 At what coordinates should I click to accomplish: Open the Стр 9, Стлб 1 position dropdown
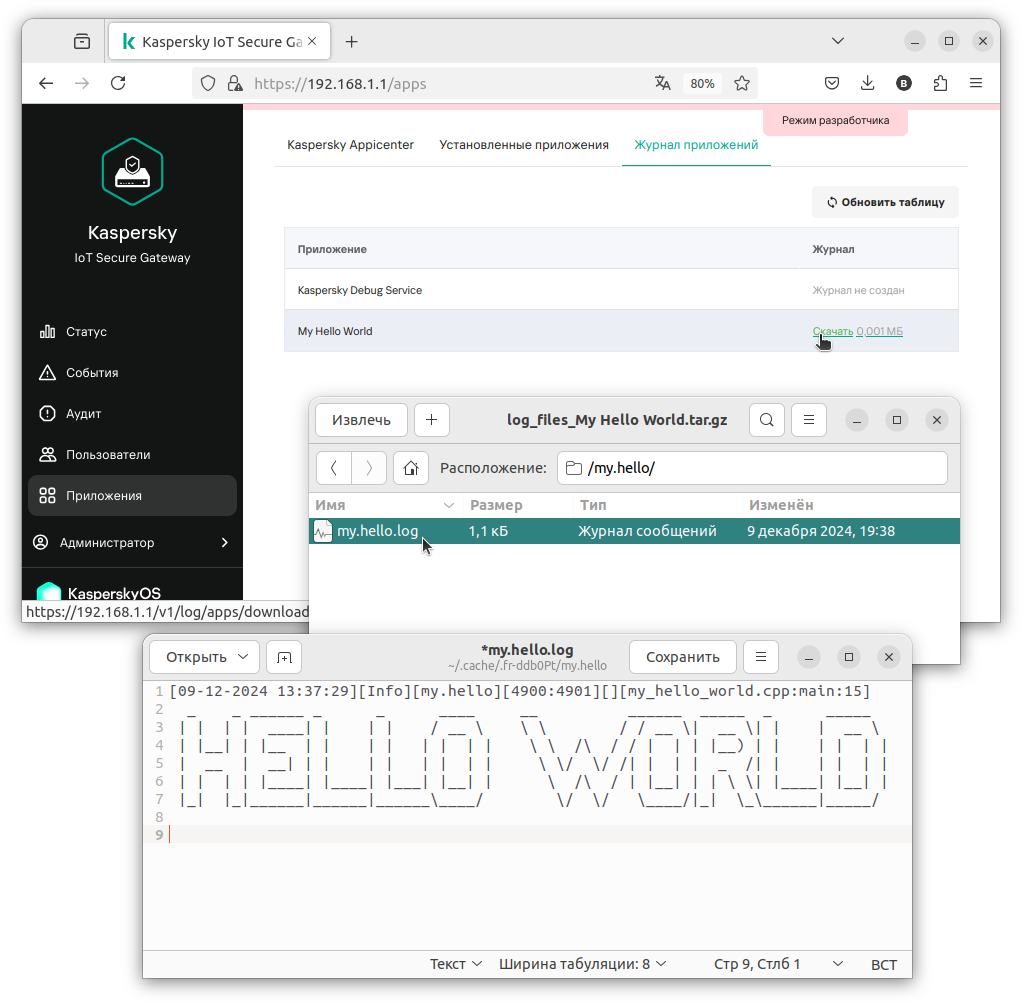(779, 964)
